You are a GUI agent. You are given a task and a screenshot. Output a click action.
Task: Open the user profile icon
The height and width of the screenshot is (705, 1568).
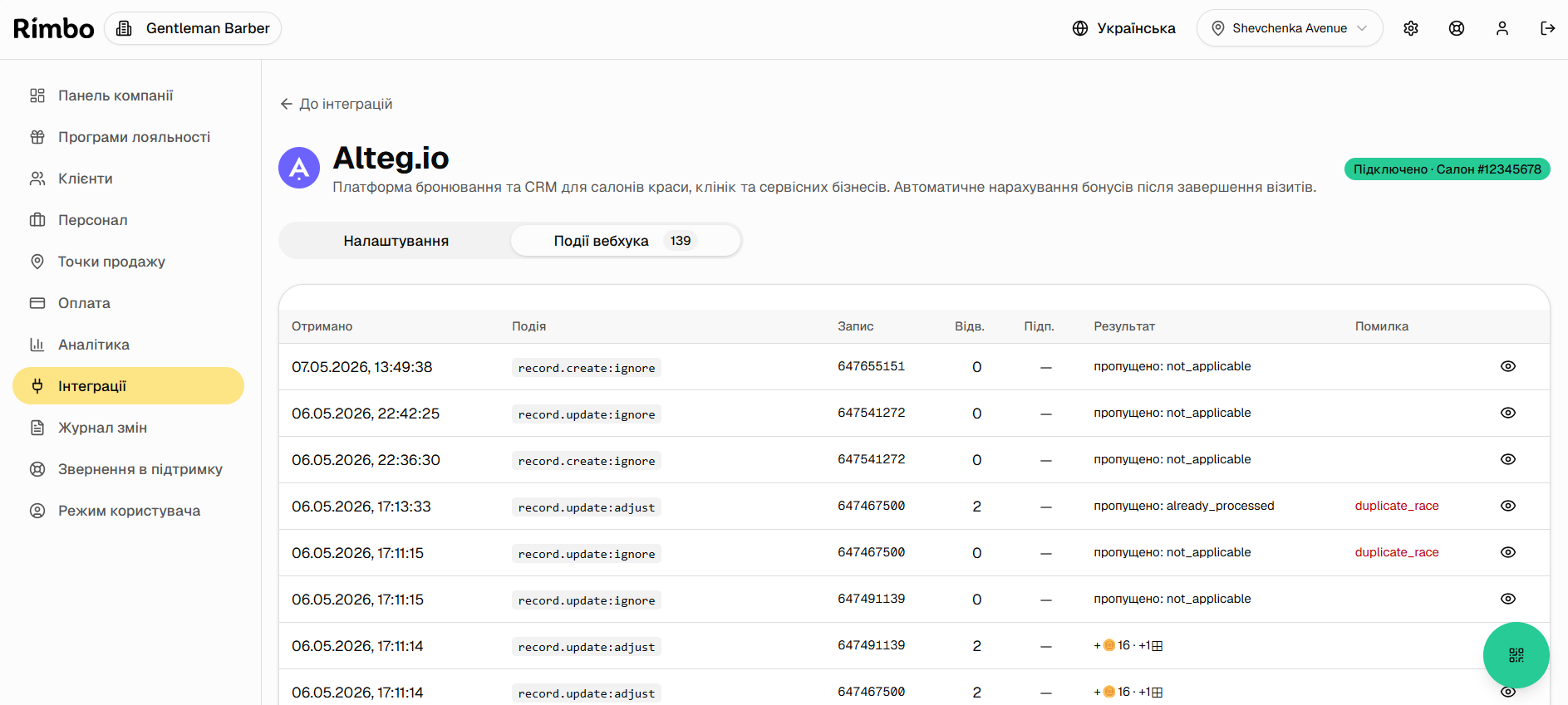pyautogui.click(x=1502, y=28)
